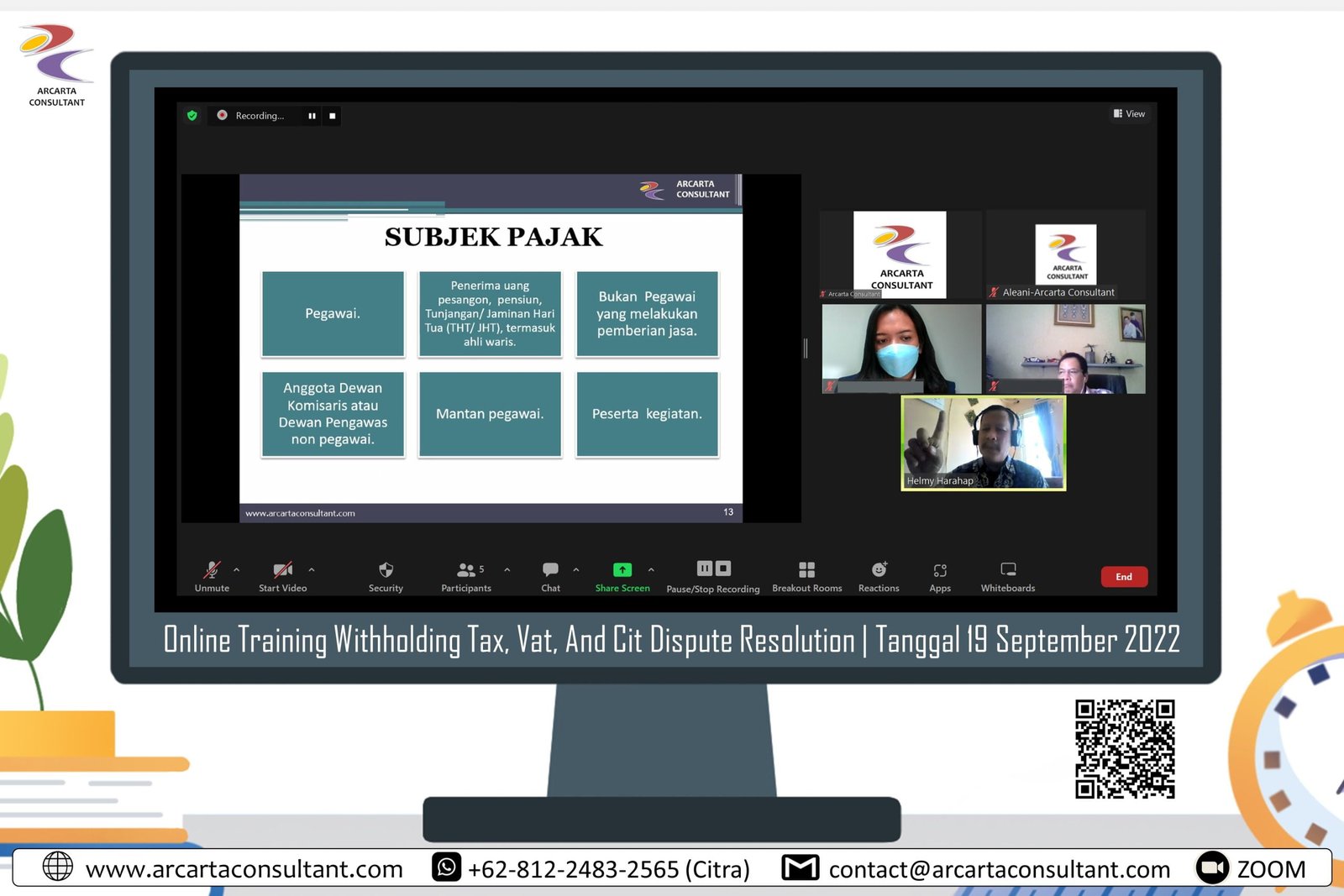Screen dimensions: 1344x896
Task: Toggle Start Video camera
Action: tap(282, 570)
